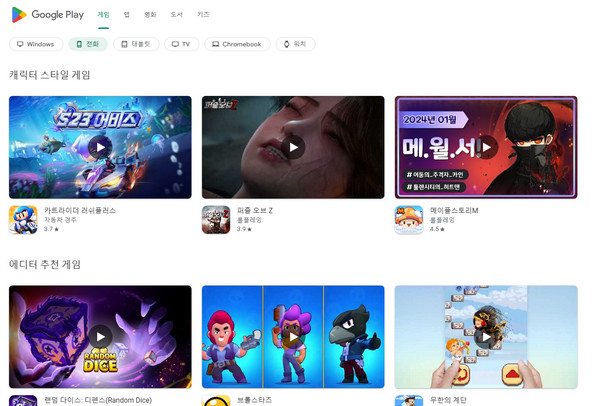This screenshot has width=600, height=406.
Task: Open the 랜덤 다이스: 디펜스(Random Dice) title
Action: [98, 400]
